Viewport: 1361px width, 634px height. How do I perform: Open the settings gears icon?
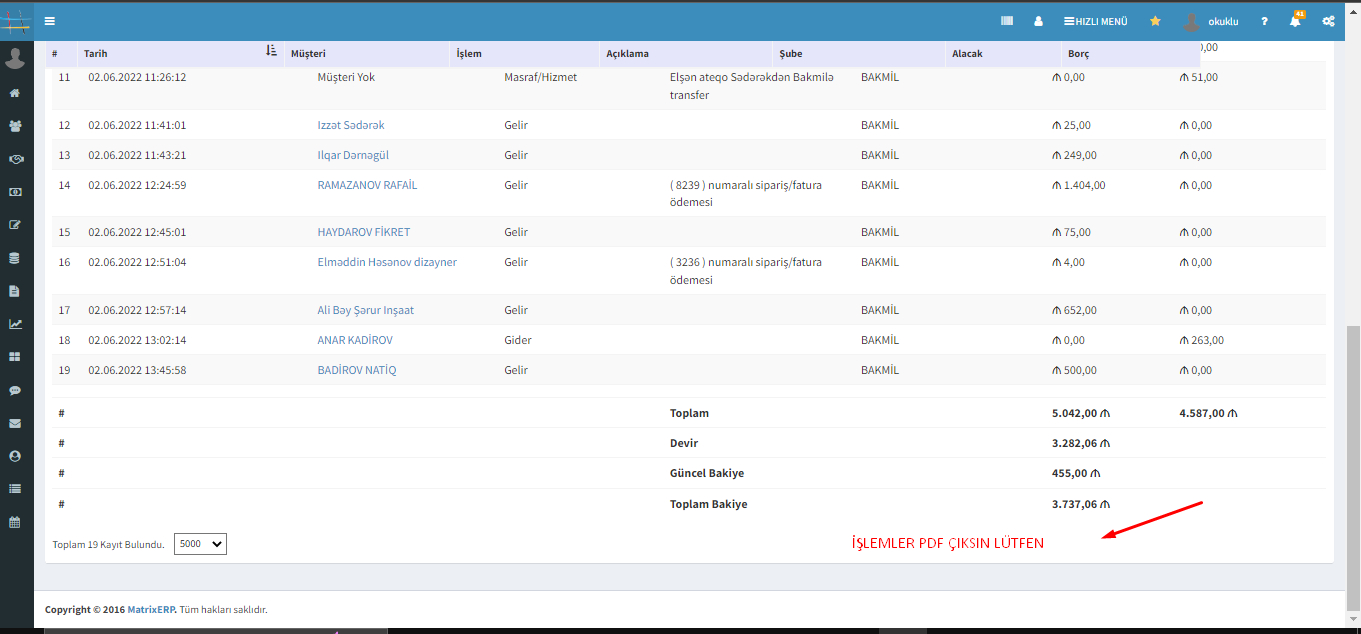click(x=1328, y=21)
